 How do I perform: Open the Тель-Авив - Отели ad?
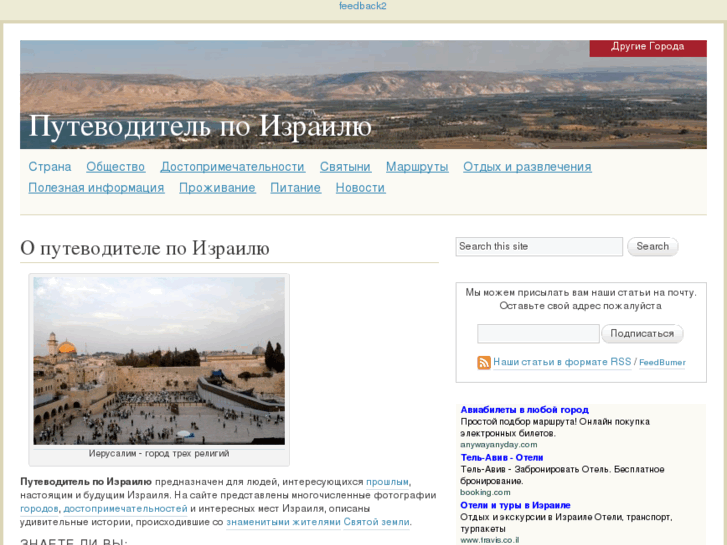pos(502,458)
